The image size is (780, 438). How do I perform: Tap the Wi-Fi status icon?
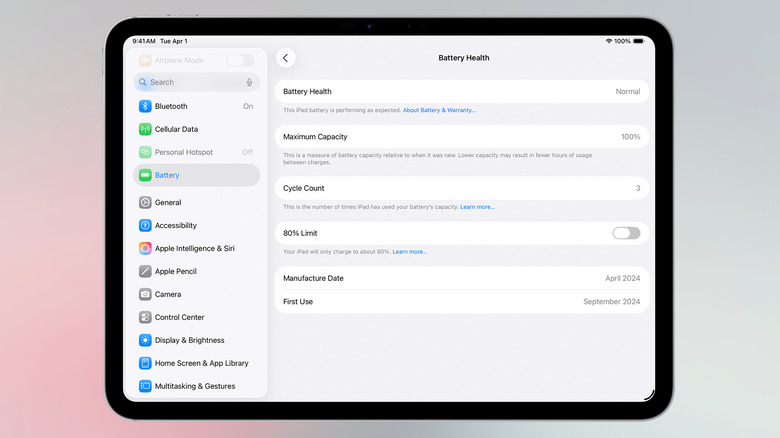tap(608, 41)
